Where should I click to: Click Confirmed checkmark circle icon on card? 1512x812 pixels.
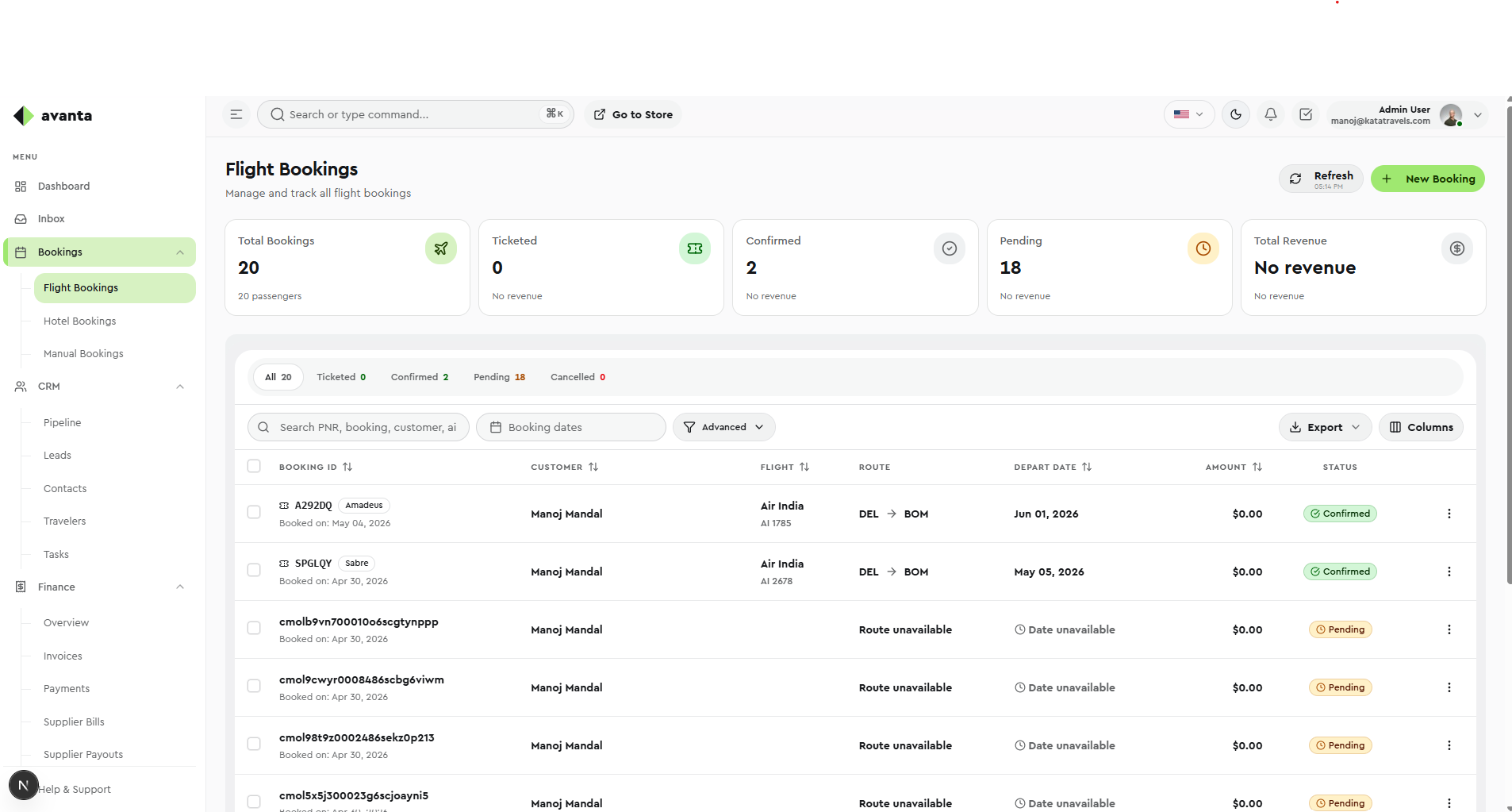(950, 248)
